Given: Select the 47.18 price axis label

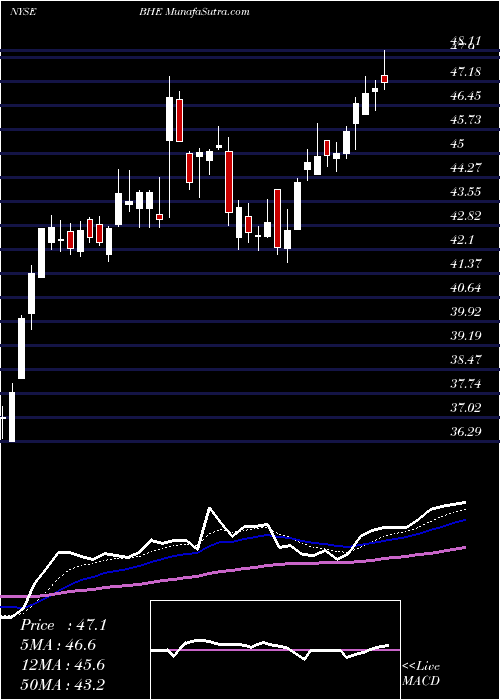Looking at the screenshot, I should (x=466, y=71).
